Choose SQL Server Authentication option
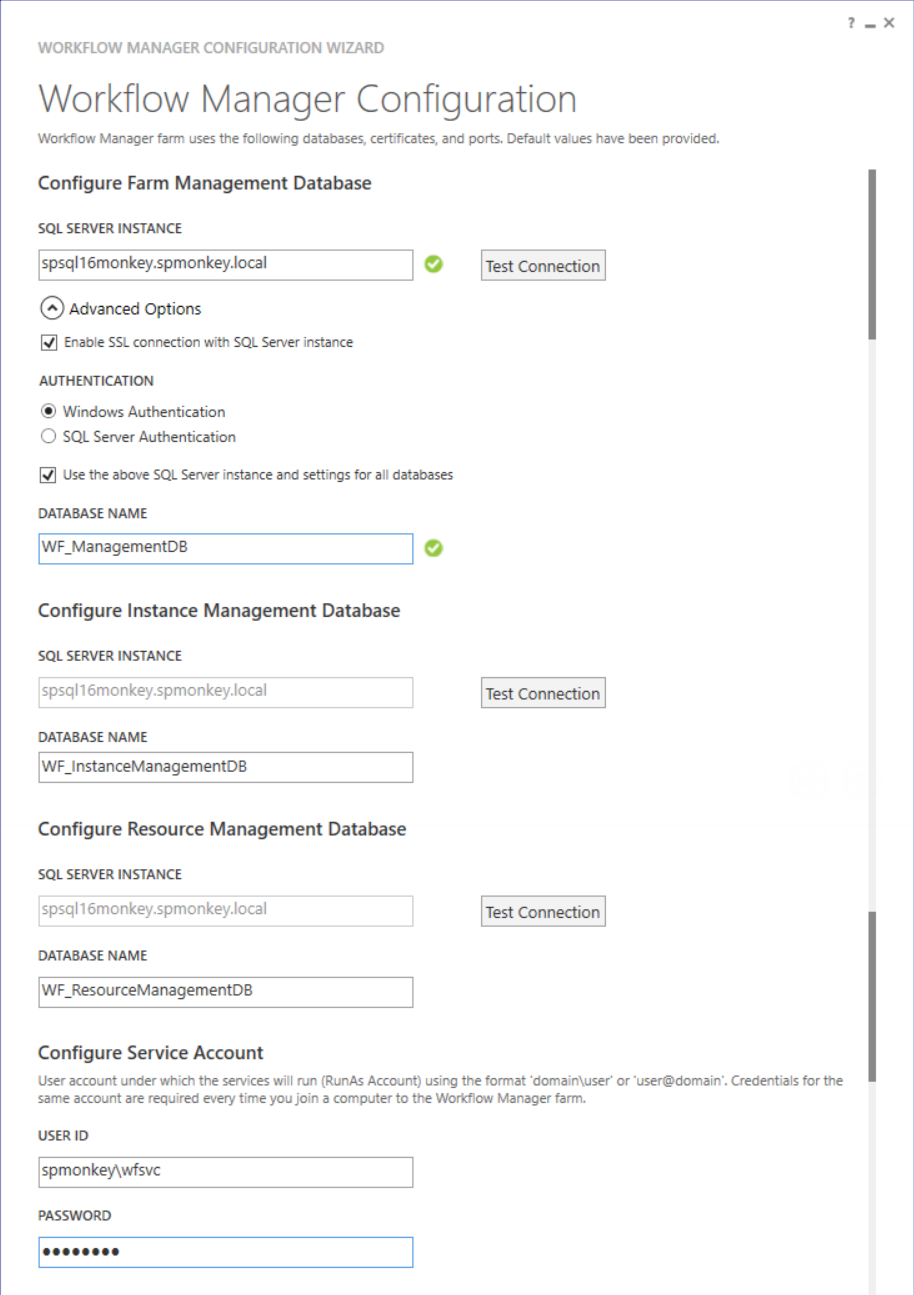 pos(48,437)
